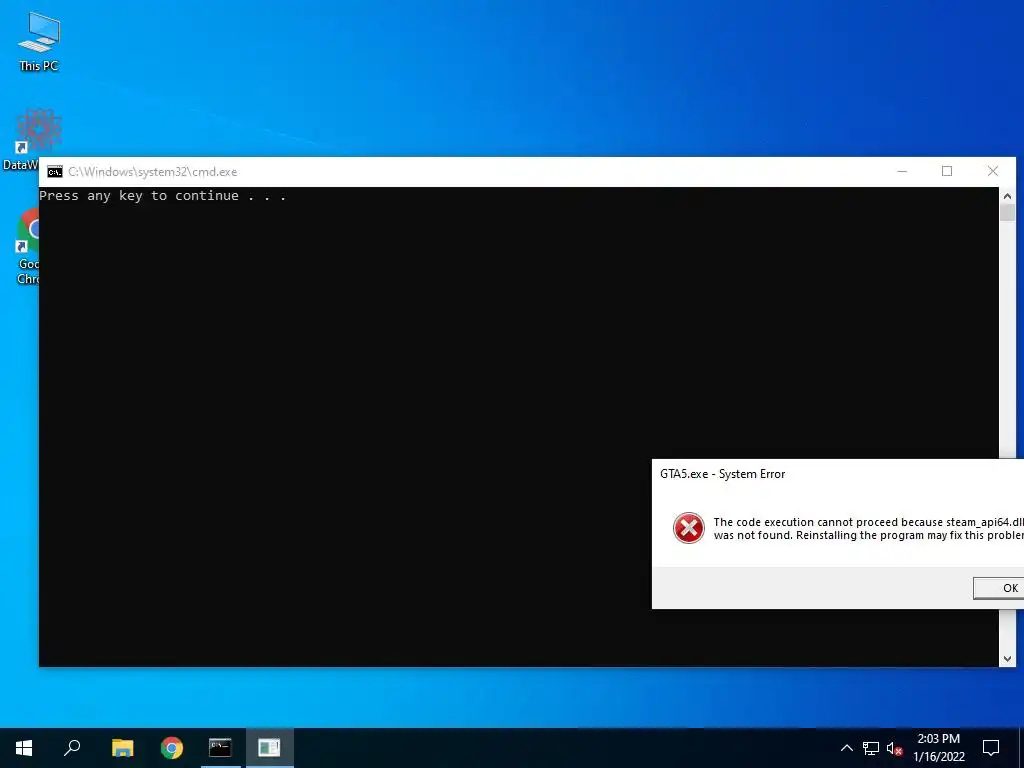Launch Chrome from the taskbar
1024x768 pixels.
(172, 748)
